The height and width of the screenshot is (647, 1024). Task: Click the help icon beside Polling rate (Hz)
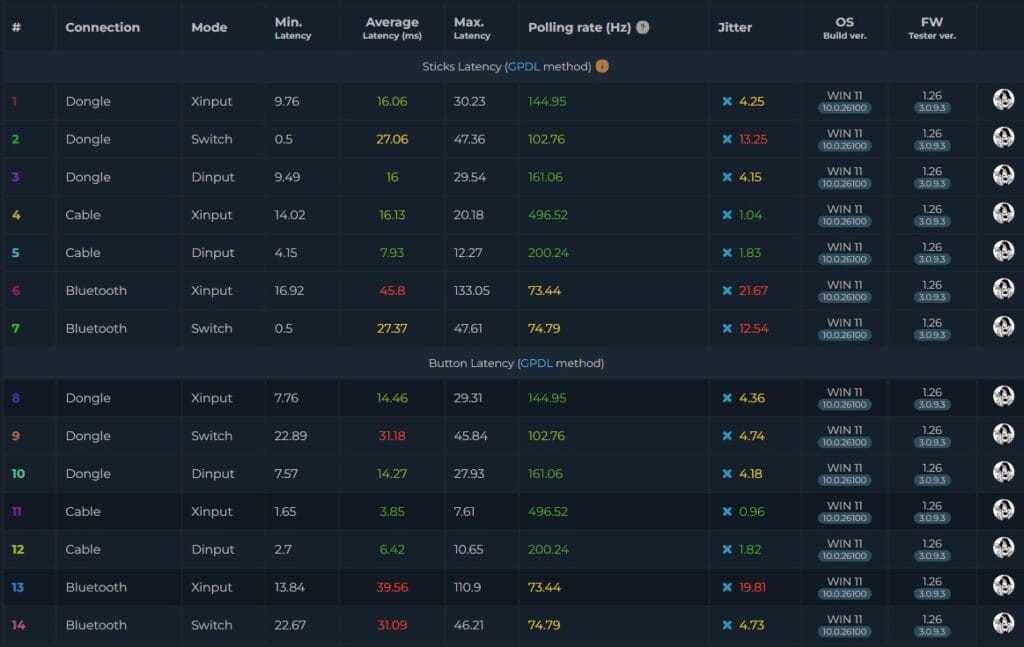click(643, 28)
